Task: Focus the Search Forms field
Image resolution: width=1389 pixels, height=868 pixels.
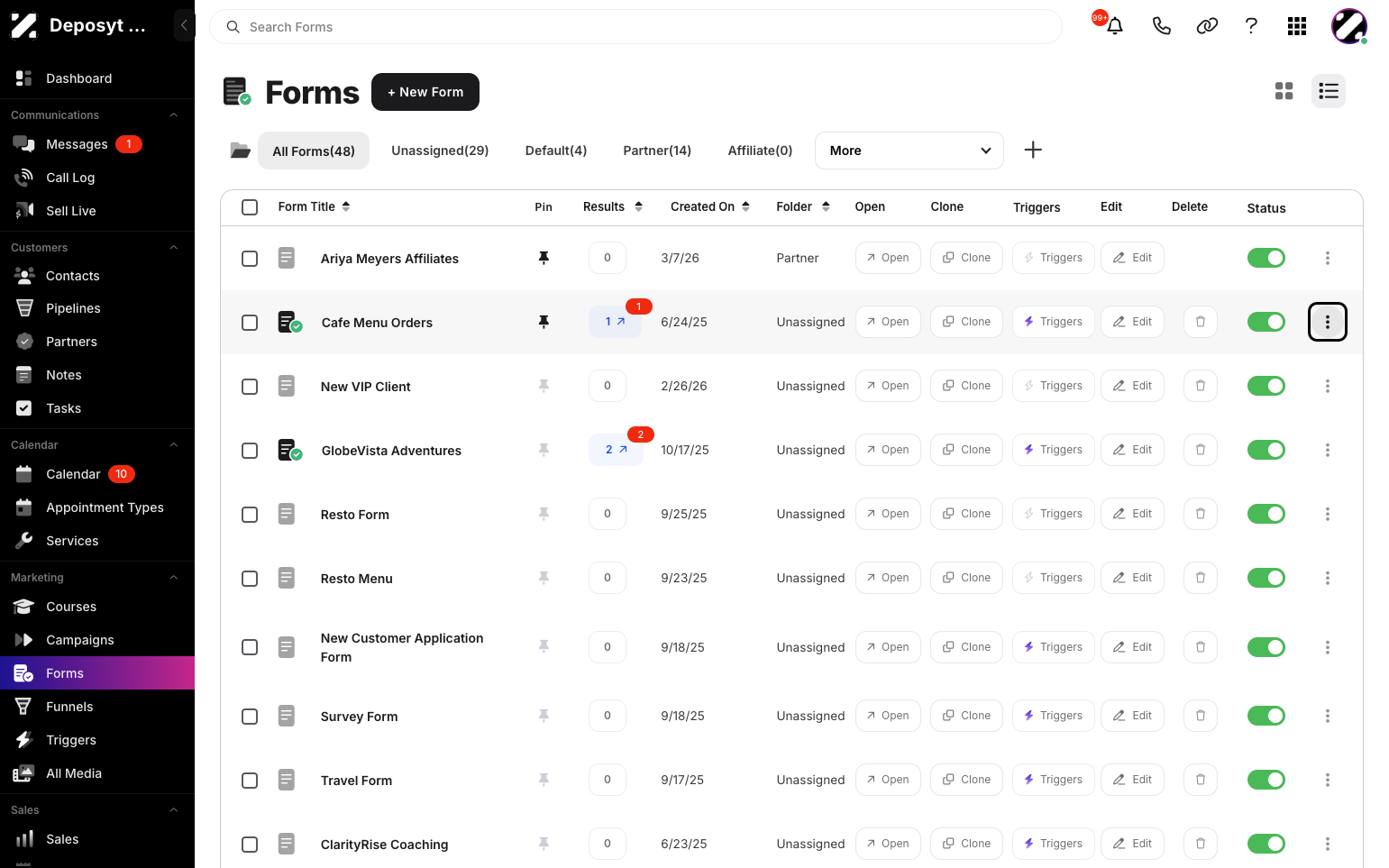Action: (635, 27)
